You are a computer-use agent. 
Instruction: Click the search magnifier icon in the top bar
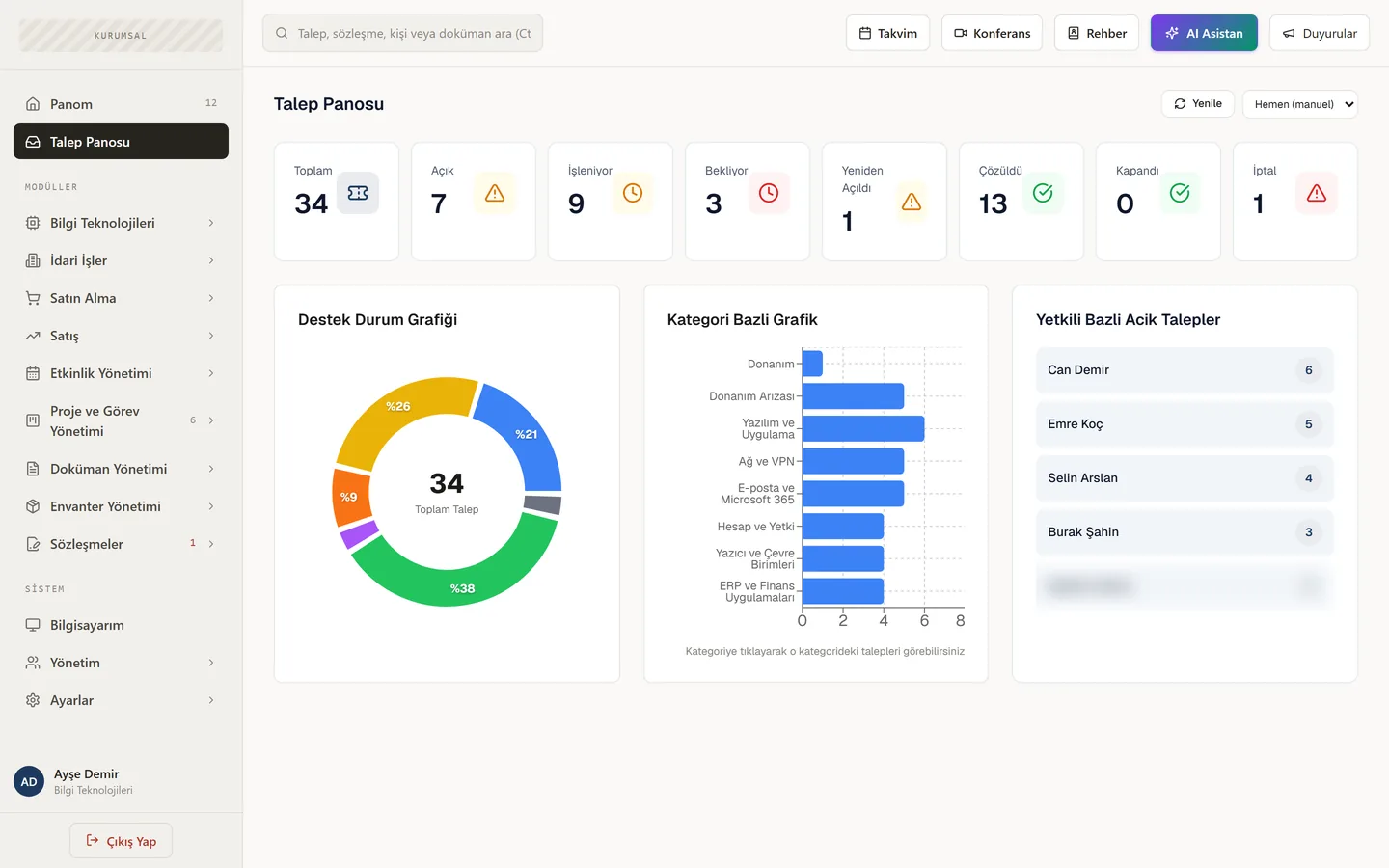point(282,33)
